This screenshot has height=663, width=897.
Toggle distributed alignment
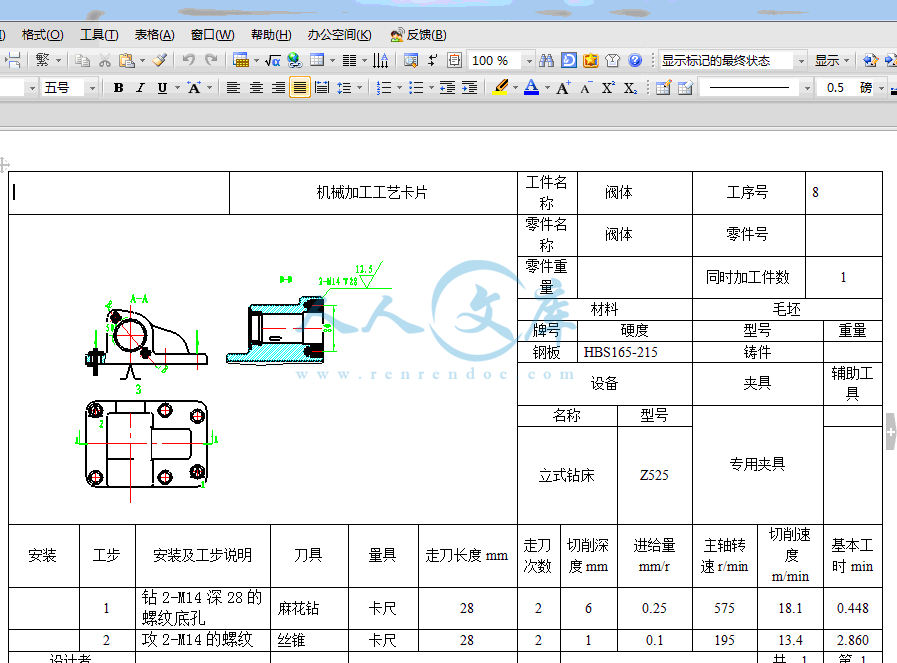click(x=322, y=88)
